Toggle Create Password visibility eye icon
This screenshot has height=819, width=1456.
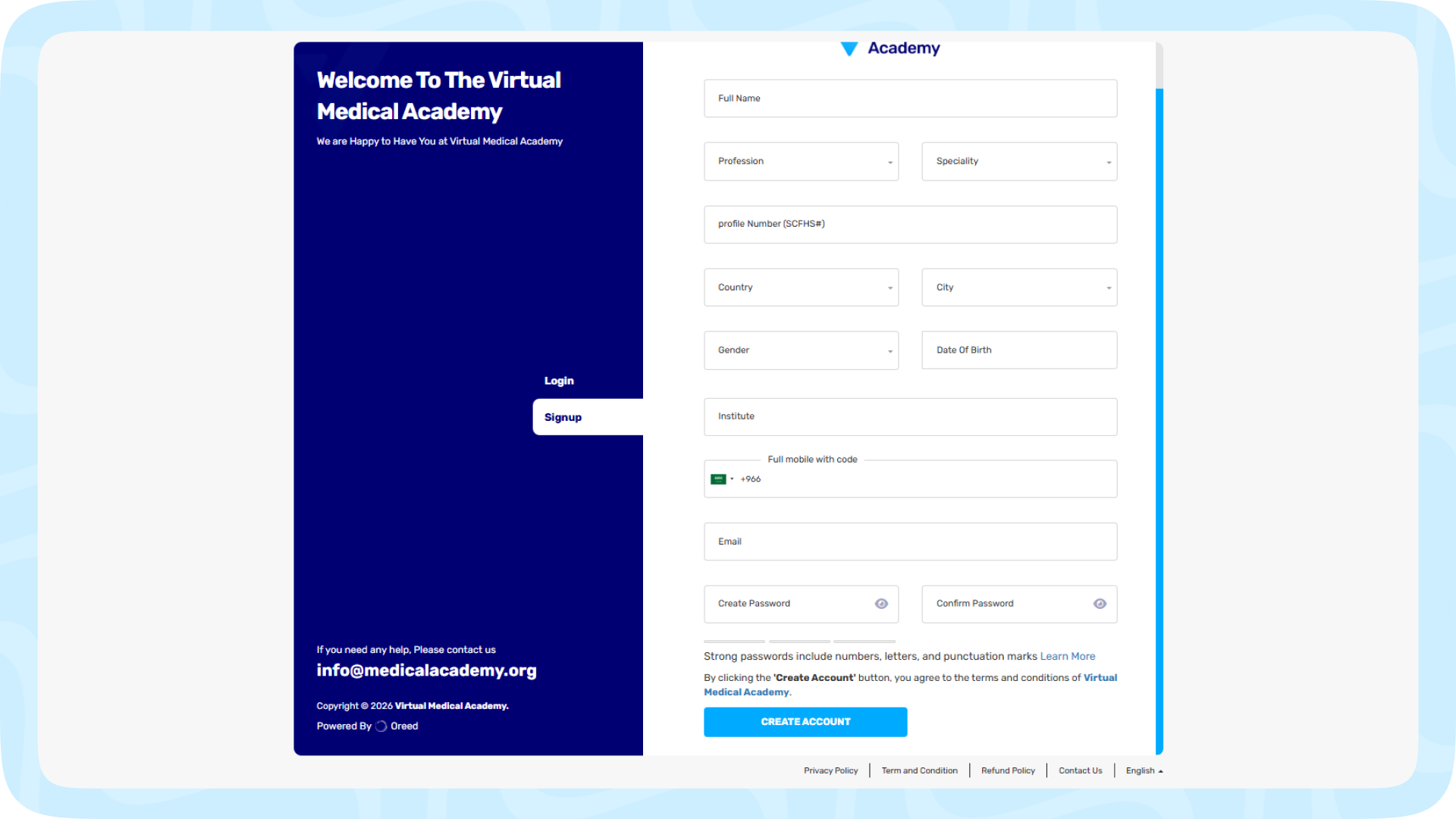[x=881, y=604]
